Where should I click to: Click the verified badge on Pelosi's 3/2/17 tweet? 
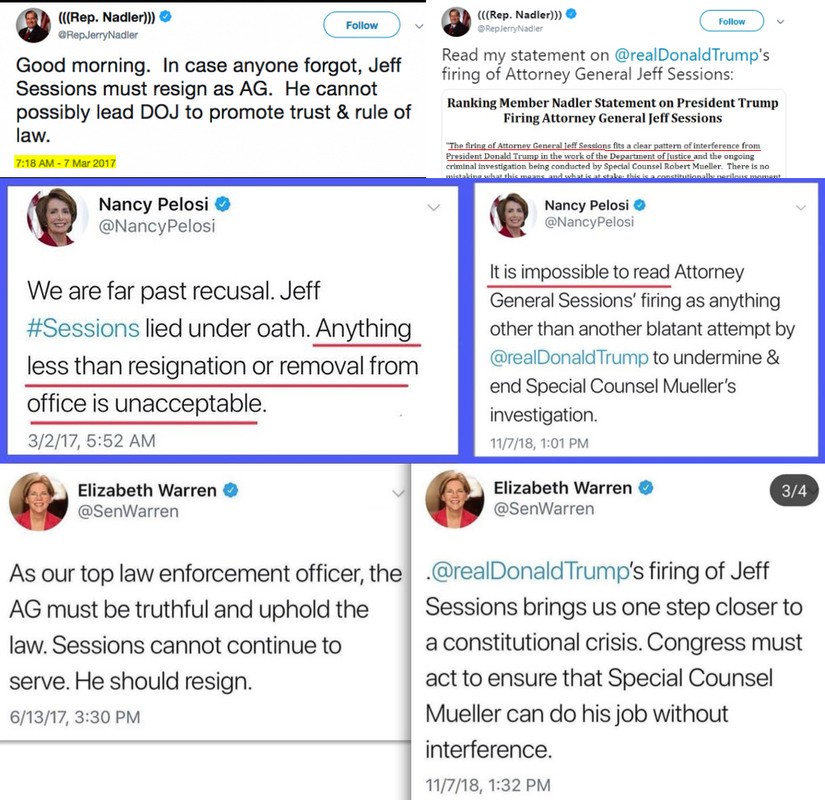(x=223, y=204)
